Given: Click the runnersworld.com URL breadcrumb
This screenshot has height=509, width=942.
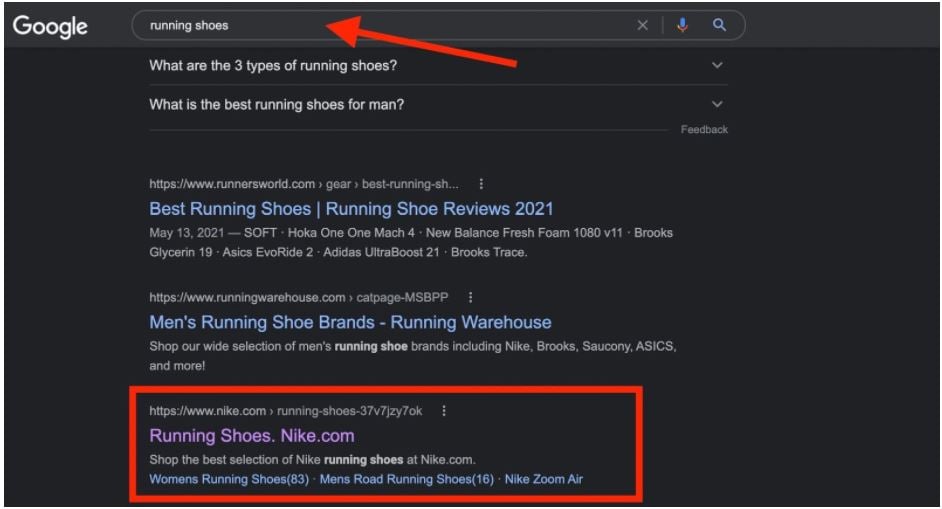Looking at the screenshot, I should (303, 184).
